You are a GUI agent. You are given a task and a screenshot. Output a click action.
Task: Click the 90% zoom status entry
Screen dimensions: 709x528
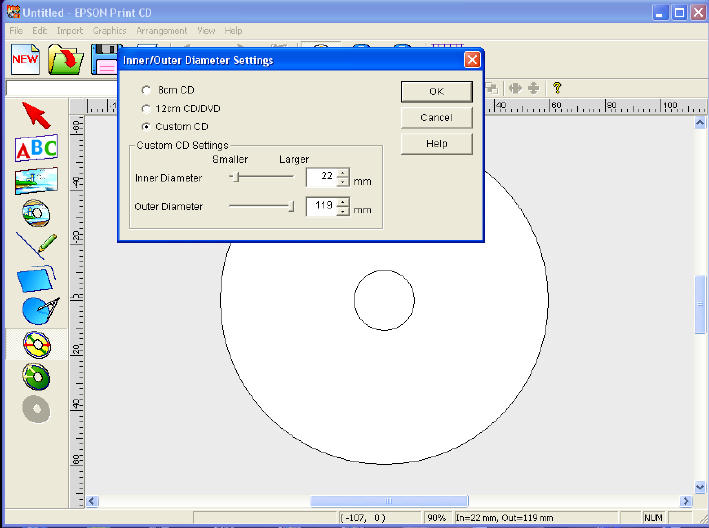[436, 518]
